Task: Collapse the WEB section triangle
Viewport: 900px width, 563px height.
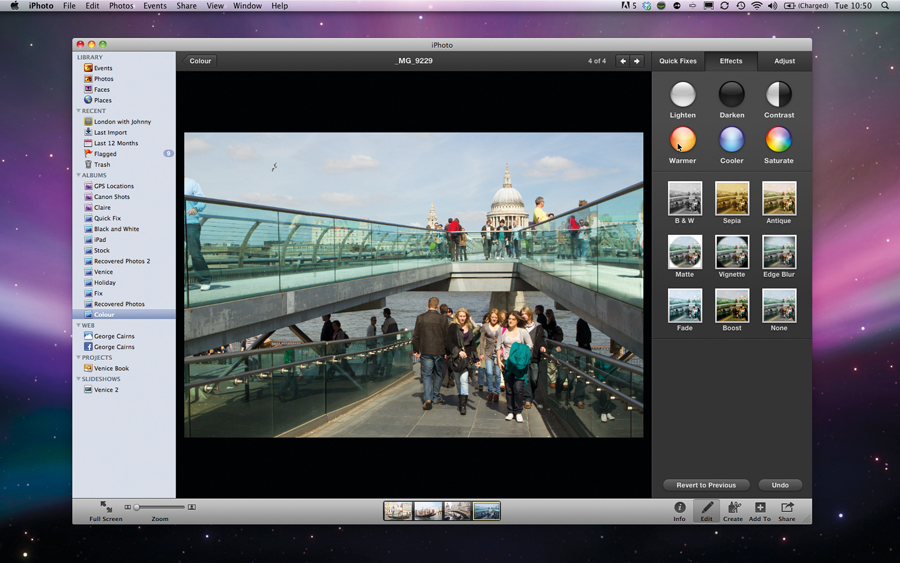Action: click(79, 325)
